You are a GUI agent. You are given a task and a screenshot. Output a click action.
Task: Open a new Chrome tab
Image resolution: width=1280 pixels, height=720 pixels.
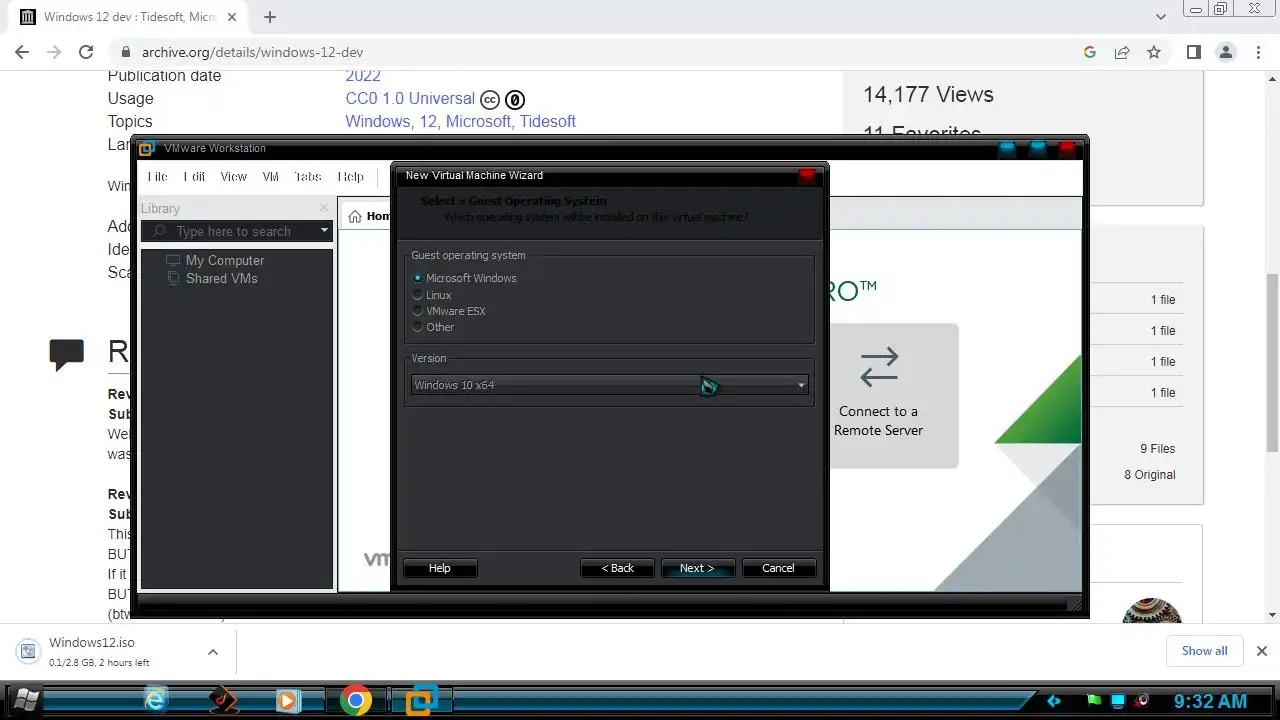(270, 17)
